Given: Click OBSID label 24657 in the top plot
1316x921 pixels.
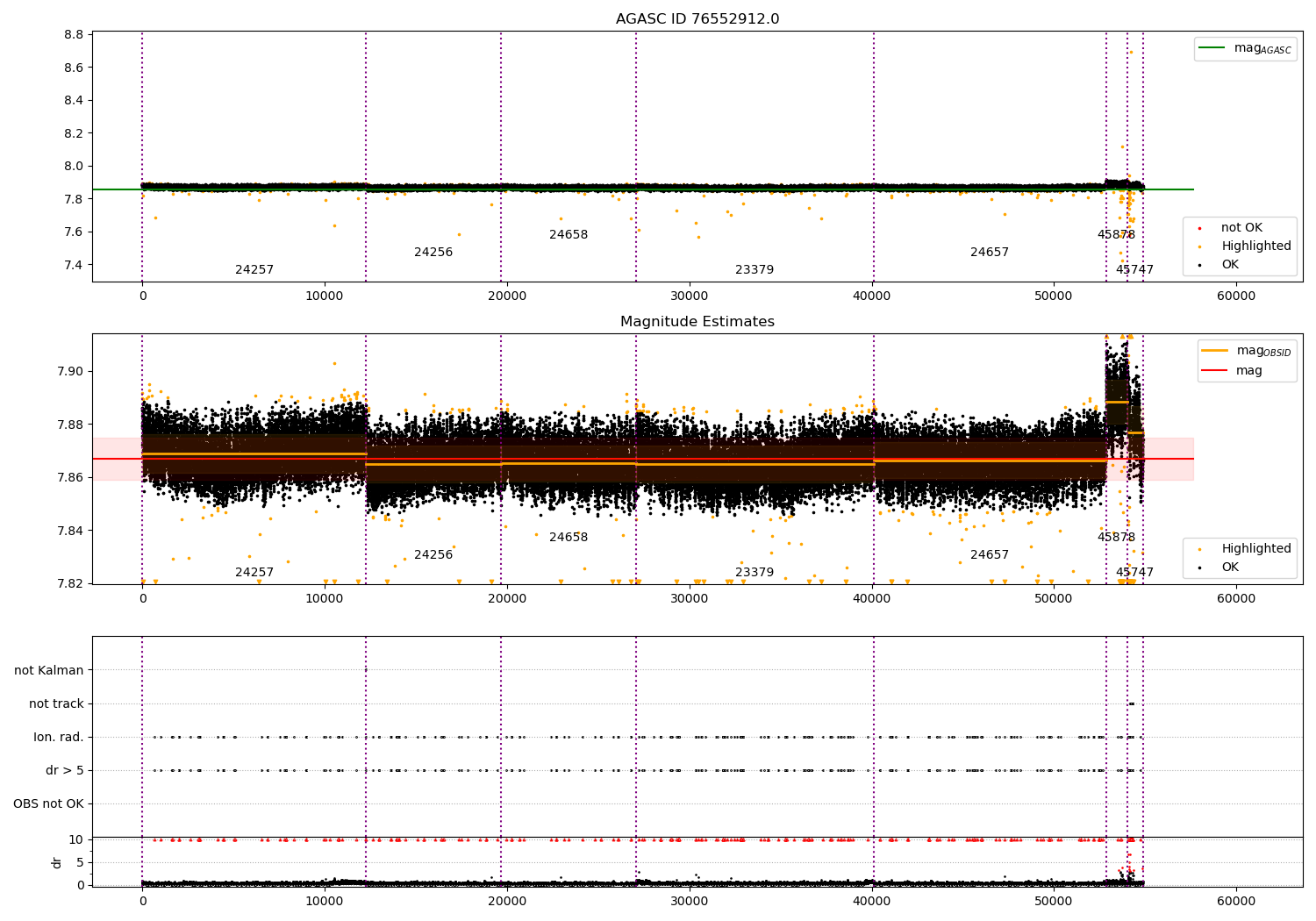Looking at the screenshot, I should pos(990,253).
